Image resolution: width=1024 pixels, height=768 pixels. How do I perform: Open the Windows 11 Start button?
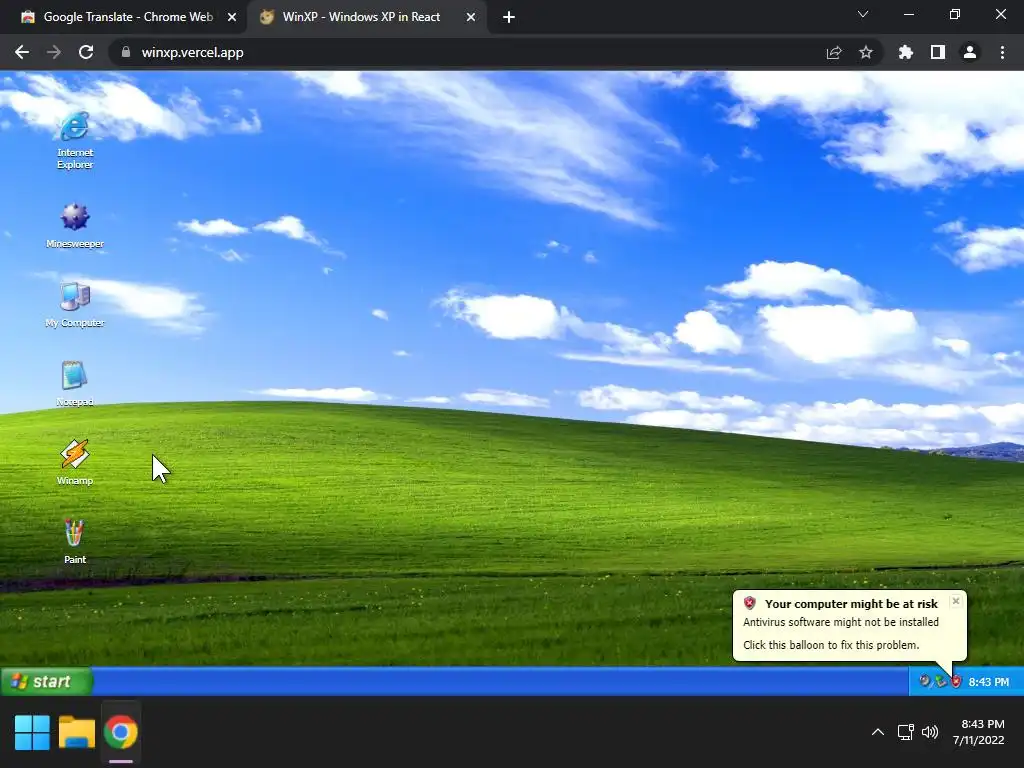(32, 732)
